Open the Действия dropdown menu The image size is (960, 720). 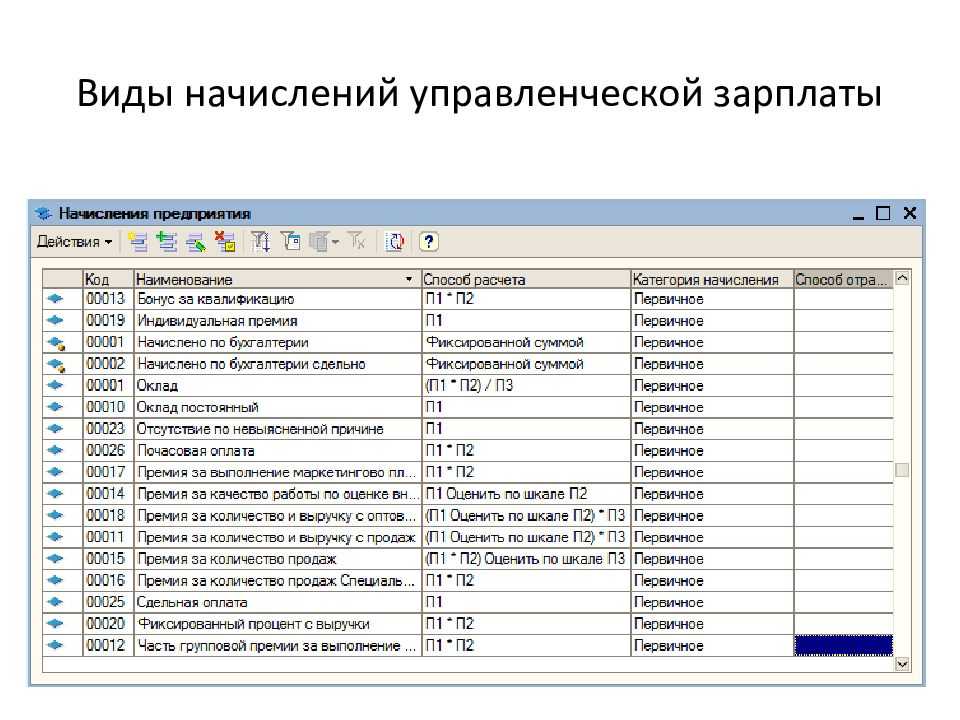point(75,242)
